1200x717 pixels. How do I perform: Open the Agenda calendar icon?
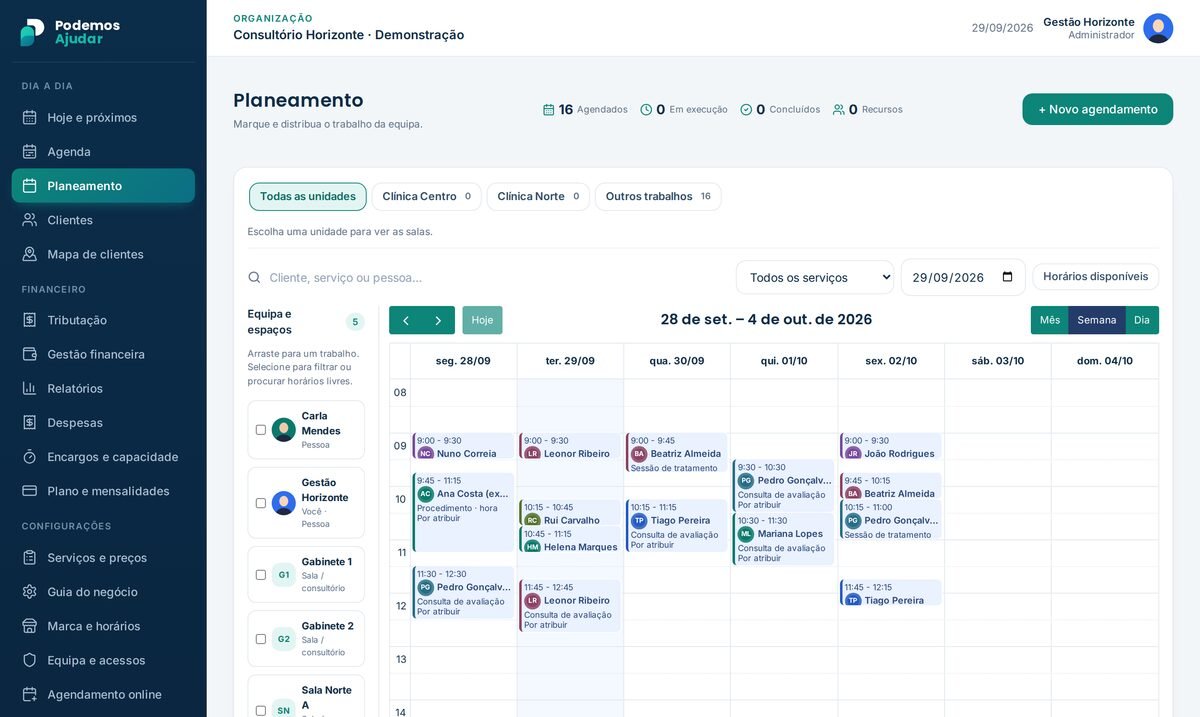tap(30, 151)
